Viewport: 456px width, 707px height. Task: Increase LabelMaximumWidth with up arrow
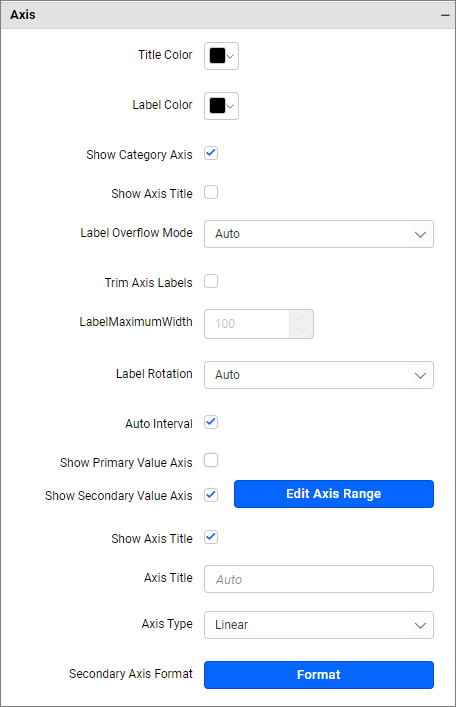pos(302,317)
